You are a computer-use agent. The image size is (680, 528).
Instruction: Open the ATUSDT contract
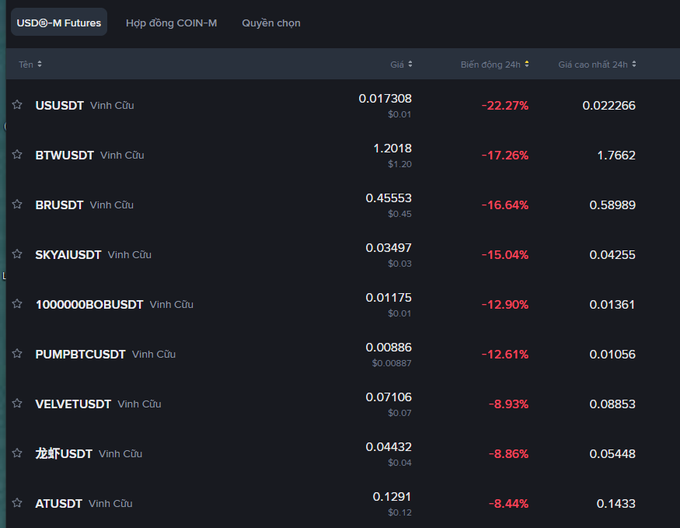pyautogui.click(x=59, y=504)
